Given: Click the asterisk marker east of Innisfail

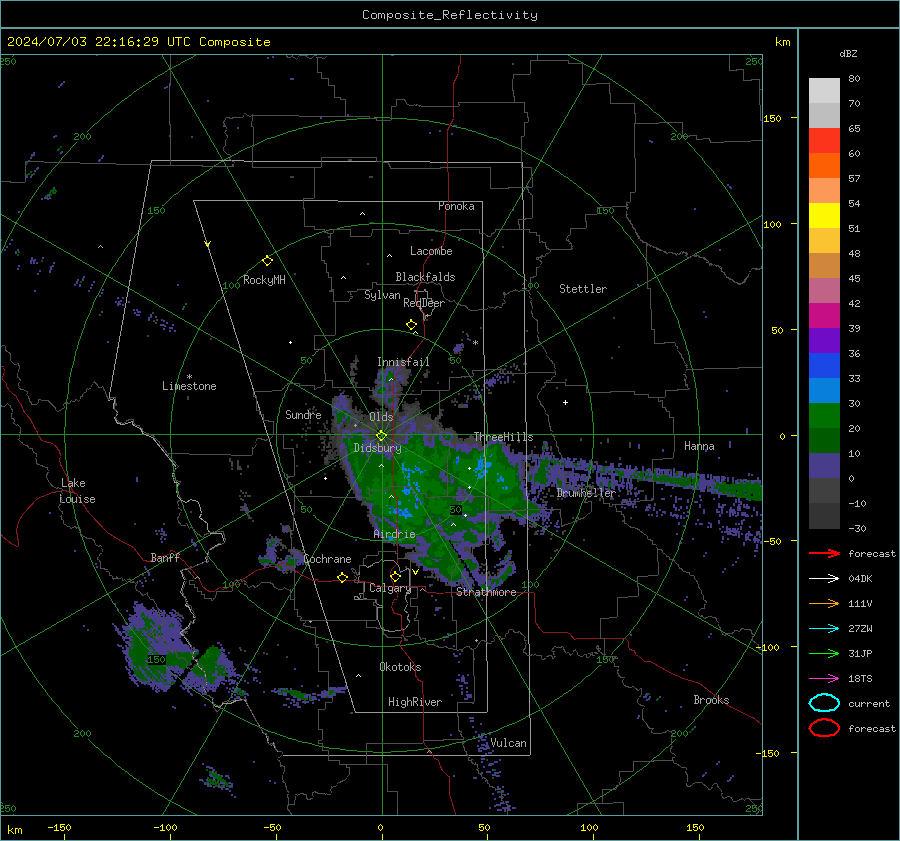Looking at the screenshot, I should [475, 343].
